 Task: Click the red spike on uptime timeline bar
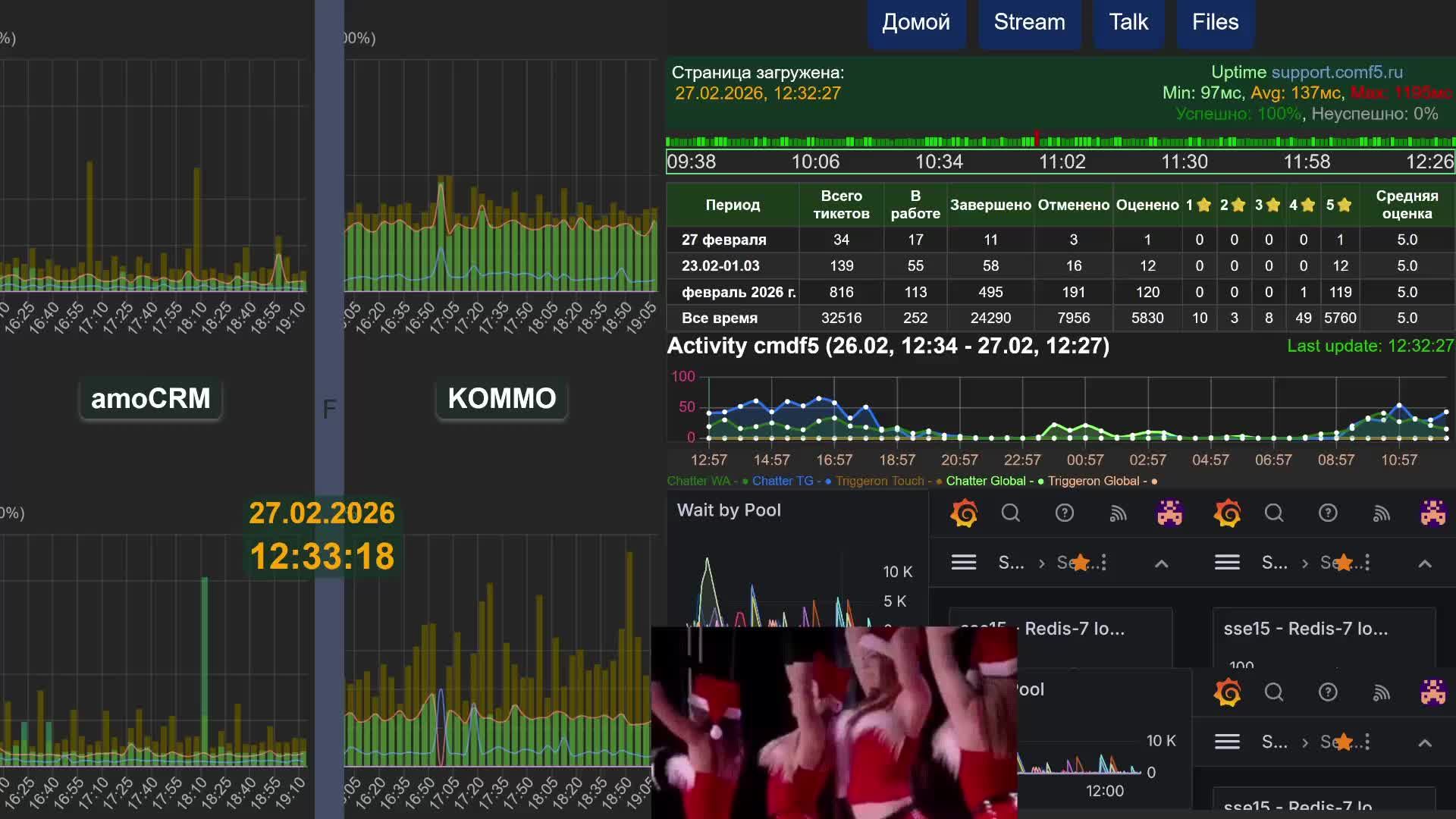(x=1036, y=140)
